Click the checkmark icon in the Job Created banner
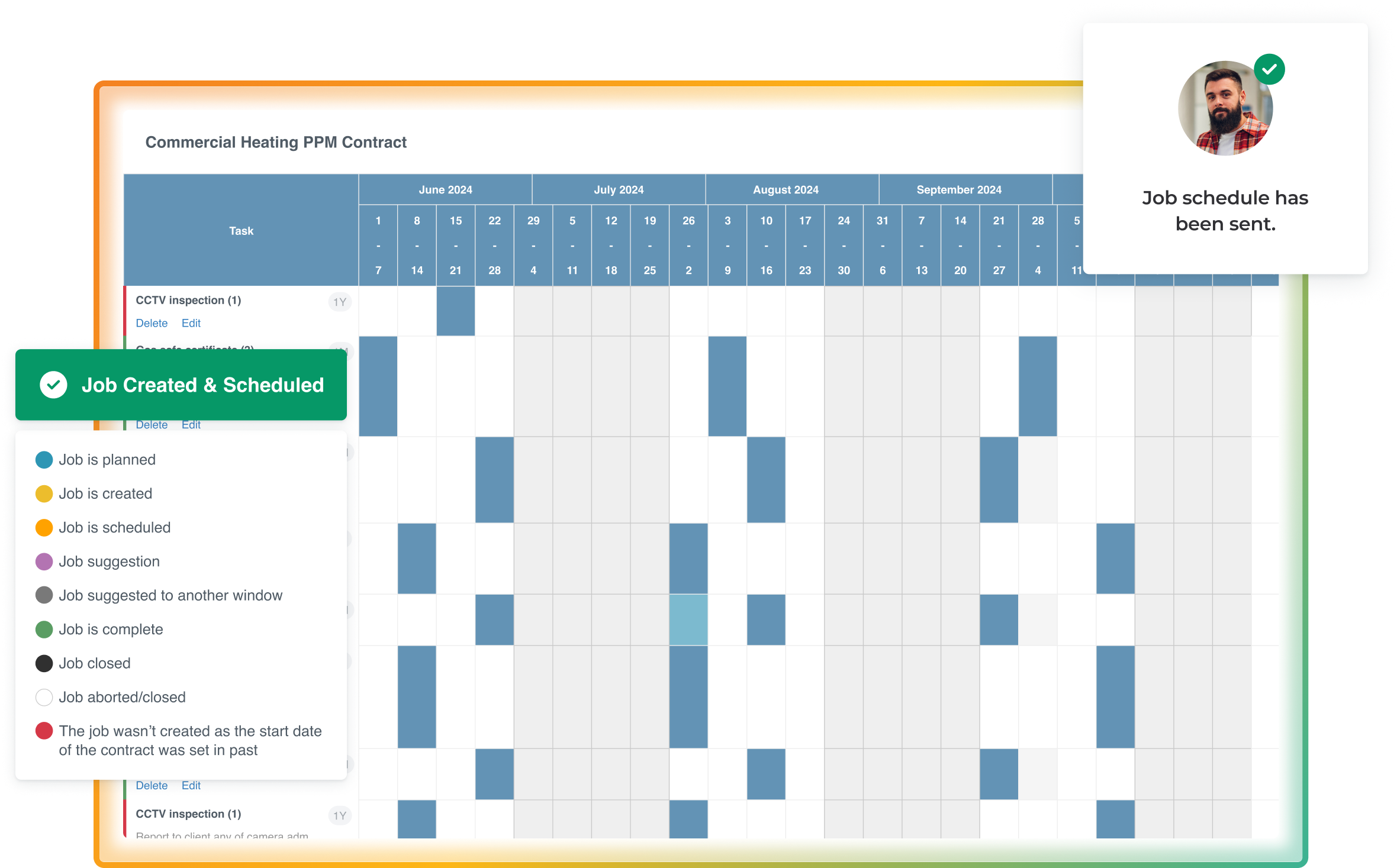This screenshot has height=868, width=1397. coord(53,385)
